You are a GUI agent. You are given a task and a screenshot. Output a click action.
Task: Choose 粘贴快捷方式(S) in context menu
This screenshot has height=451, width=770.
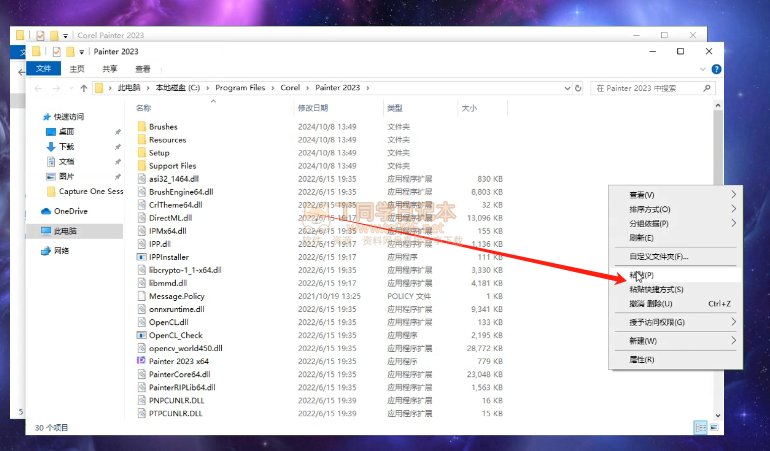pos(676,289)
